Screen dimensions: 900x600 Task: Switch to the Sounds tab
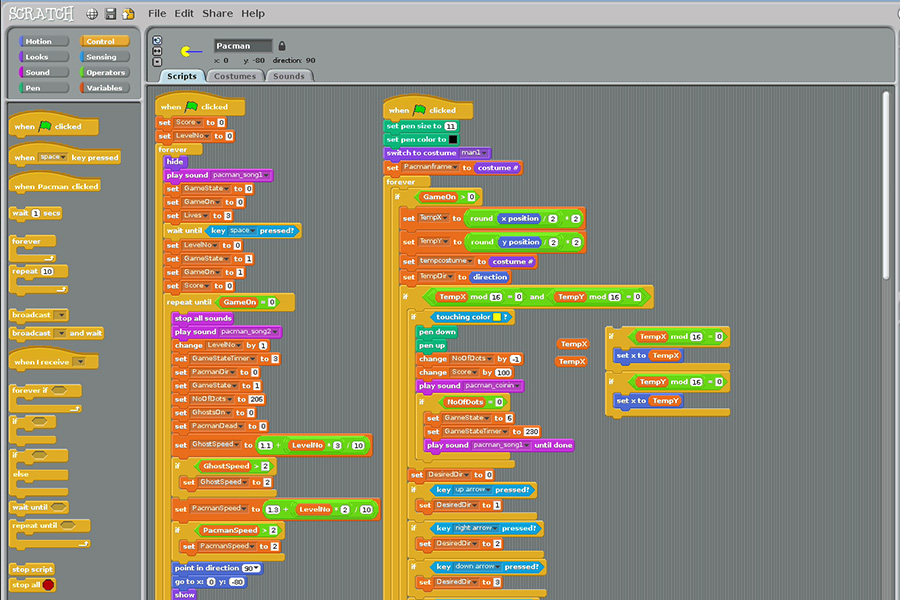click(x=289, y=76)
